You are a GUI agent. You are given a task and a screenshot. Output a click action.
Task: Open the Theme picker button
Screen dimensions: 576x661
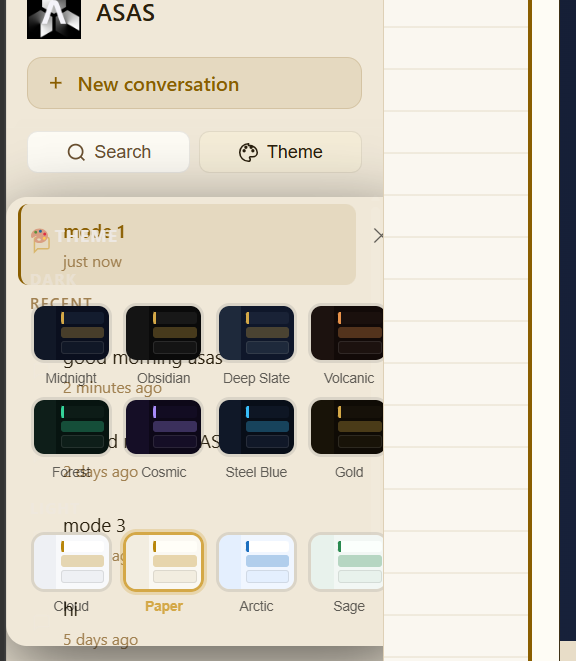point(280,152)
